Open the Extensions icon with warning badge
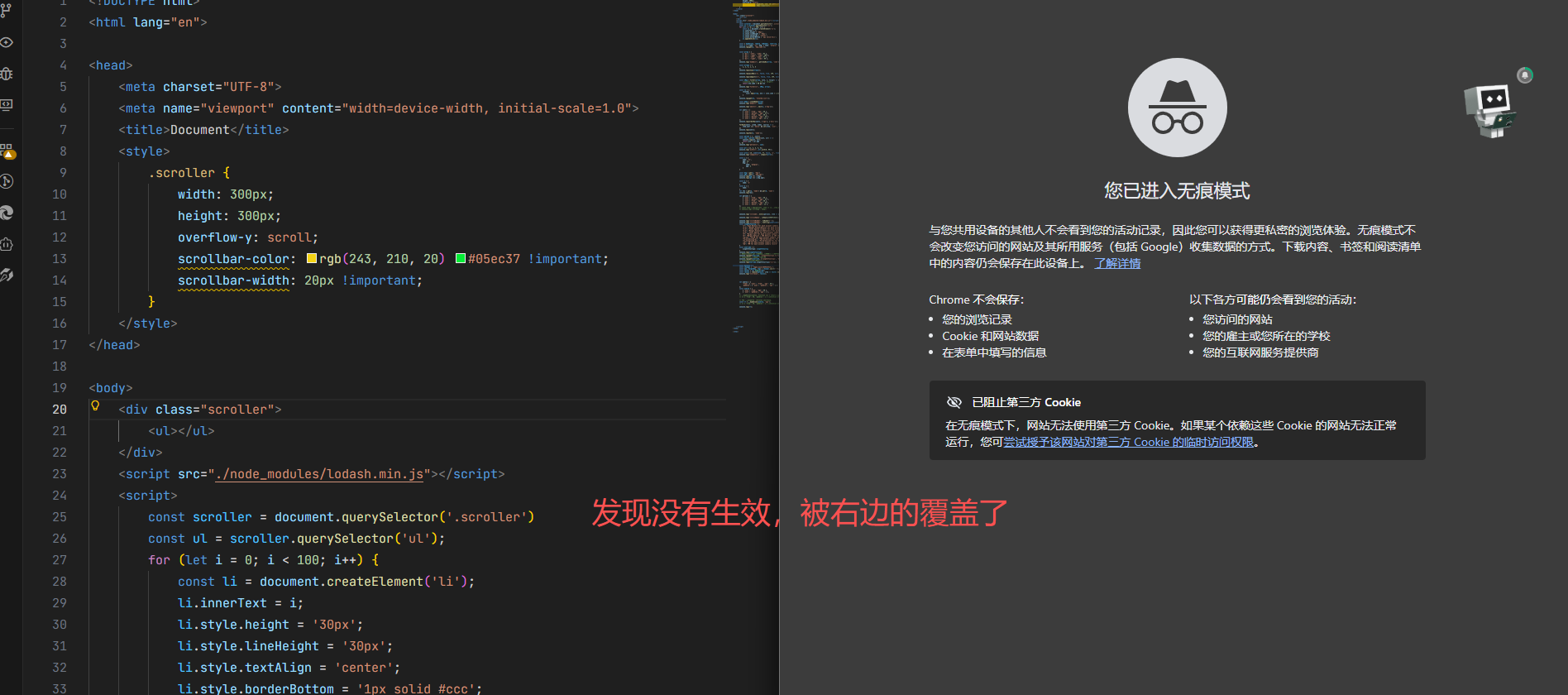The width and height of the screenshot is (1568, 695). click(7, 151)
